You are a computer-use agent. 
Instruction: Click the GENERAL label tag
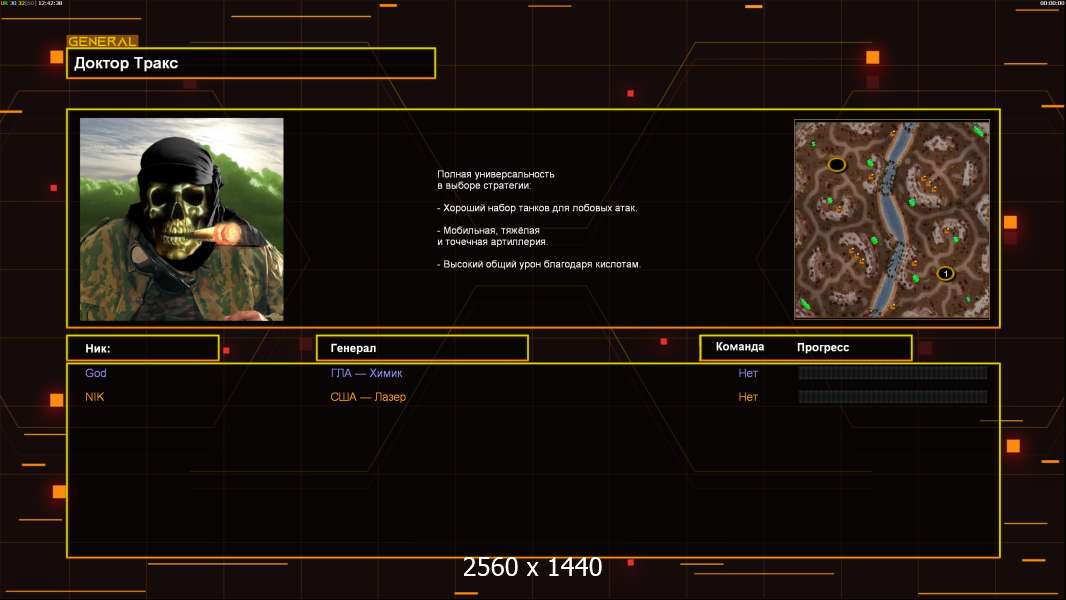click(101, 42)
